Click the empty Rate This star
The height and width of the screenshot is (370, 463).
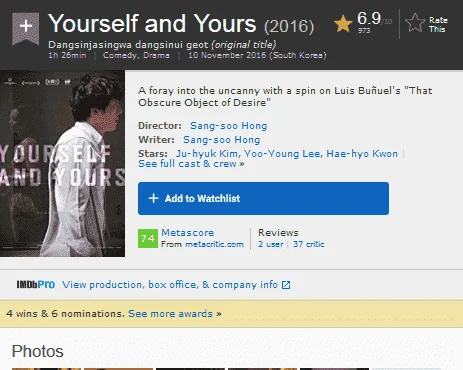click(415, 23)
